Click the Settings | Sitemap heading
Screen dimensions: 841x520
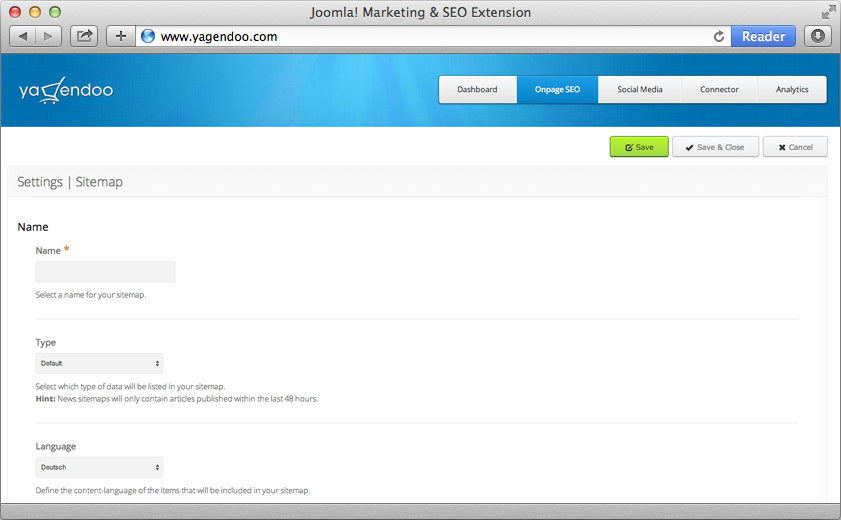70,182
